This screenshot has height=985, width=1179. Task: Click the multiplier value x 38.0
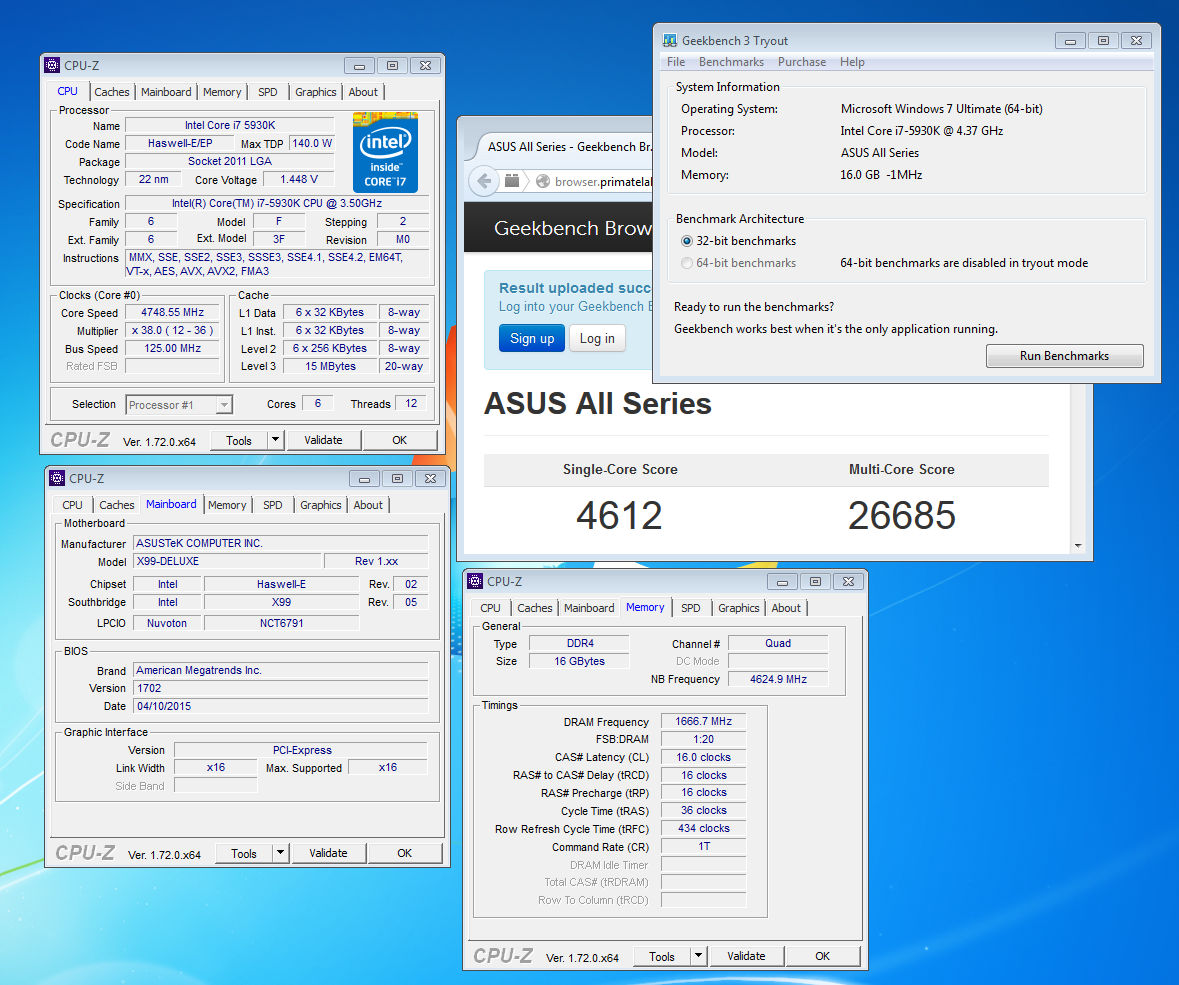[172, 330]
